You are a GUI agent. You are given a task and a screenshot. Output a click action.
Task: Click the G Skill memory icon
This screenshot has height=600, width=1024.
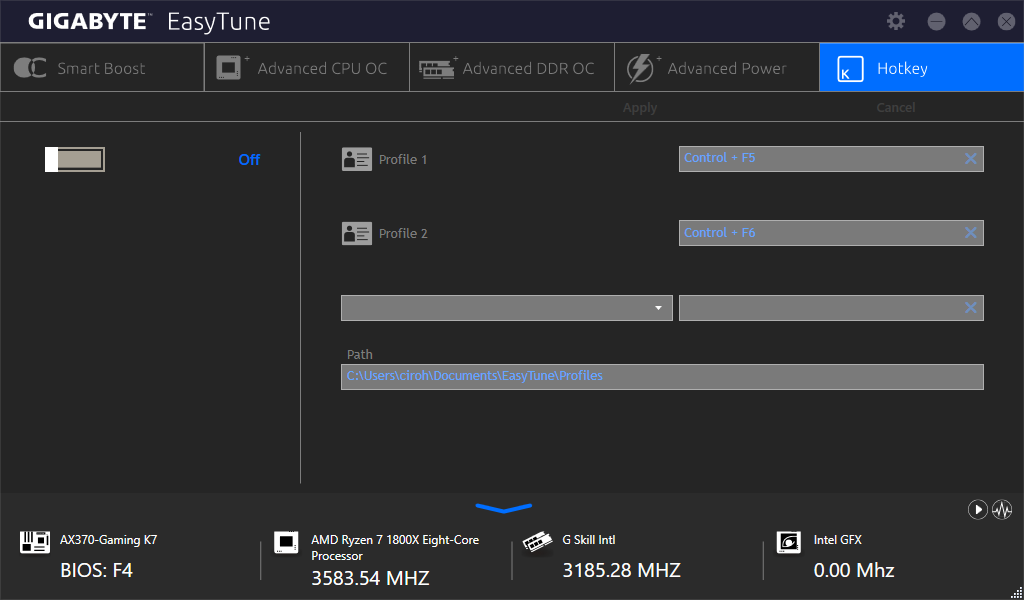tap(538, 542)
